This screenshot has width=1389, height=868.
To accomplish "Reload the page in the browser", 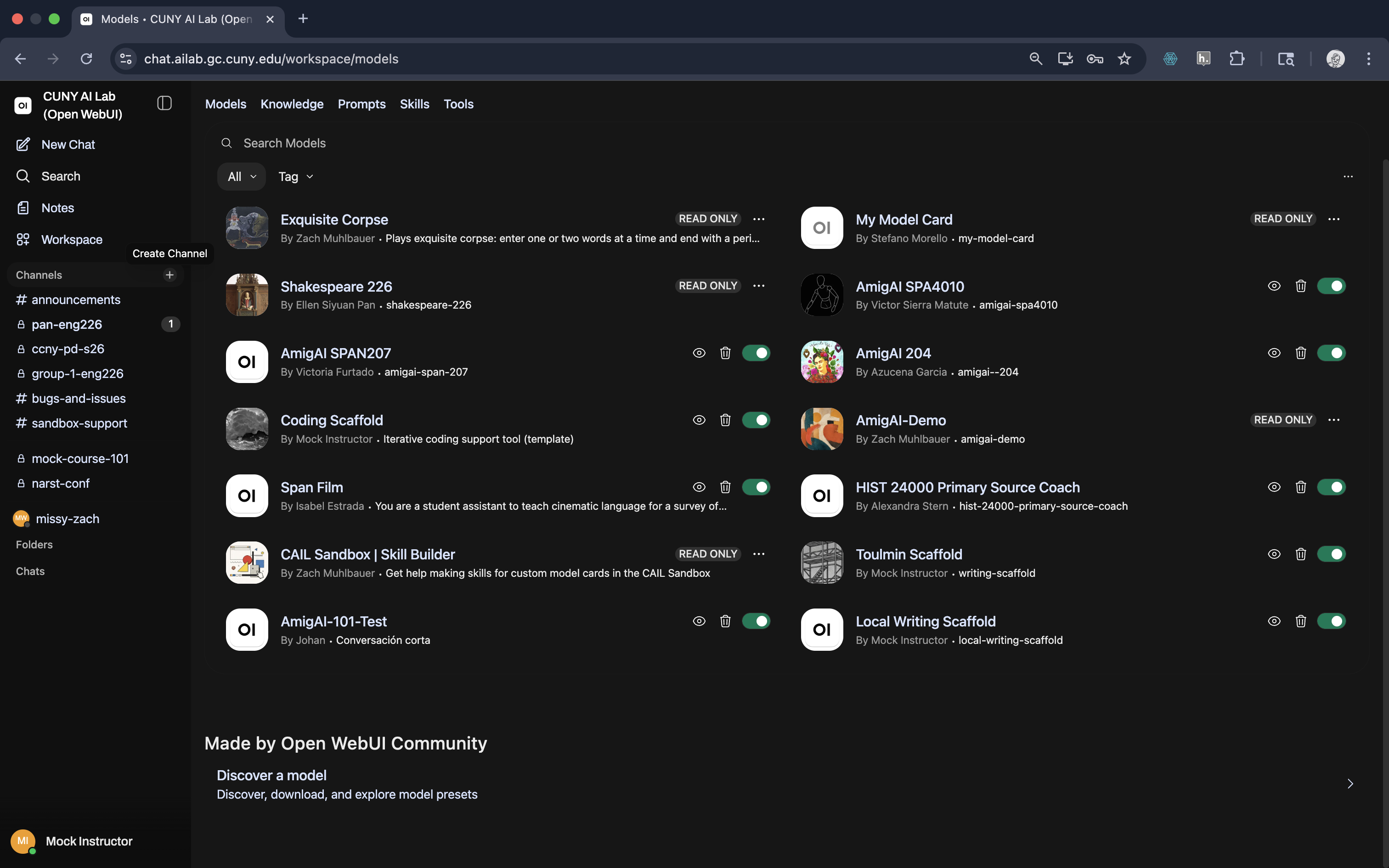I will [86, 59].
